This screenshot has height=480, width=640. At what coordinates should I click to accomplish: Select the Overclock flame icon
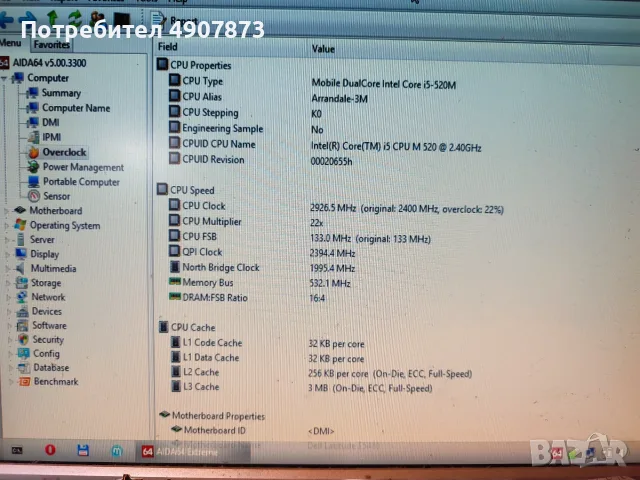(33, 152)
